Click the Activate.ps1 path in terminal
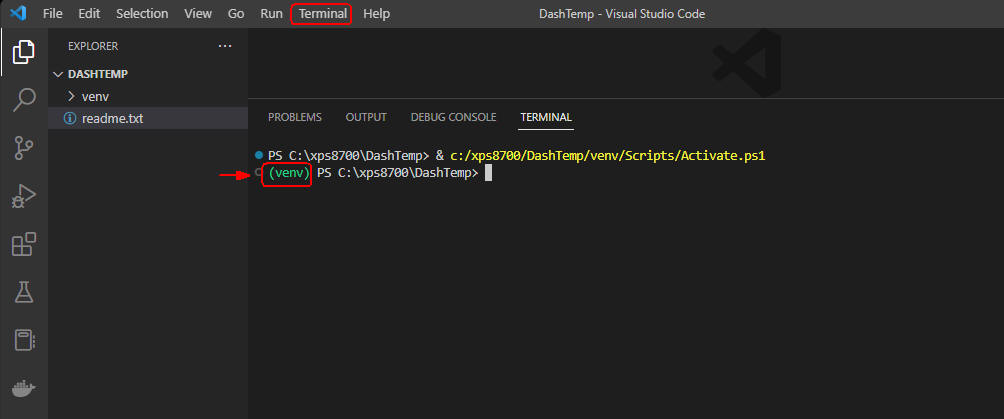This screenshot has height=419, width=1004. pyautogui.click(x=608, y=155)
